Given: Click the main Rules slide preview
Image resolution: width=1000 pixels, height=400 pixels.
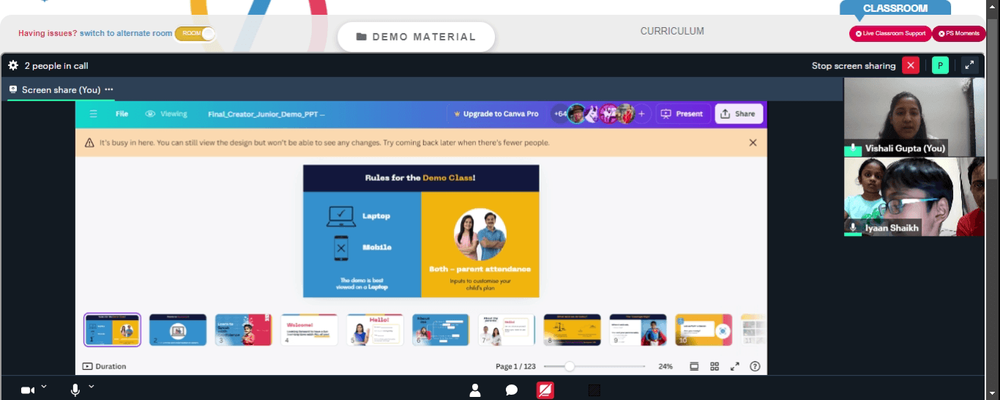Looking at the screenshot, I should [421, 231].
